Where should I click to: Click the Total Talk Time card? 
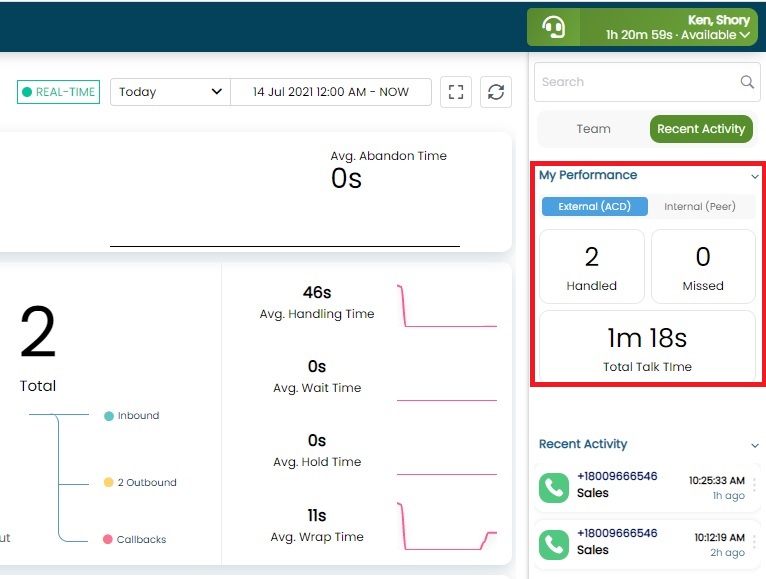(x=647, y=346)
